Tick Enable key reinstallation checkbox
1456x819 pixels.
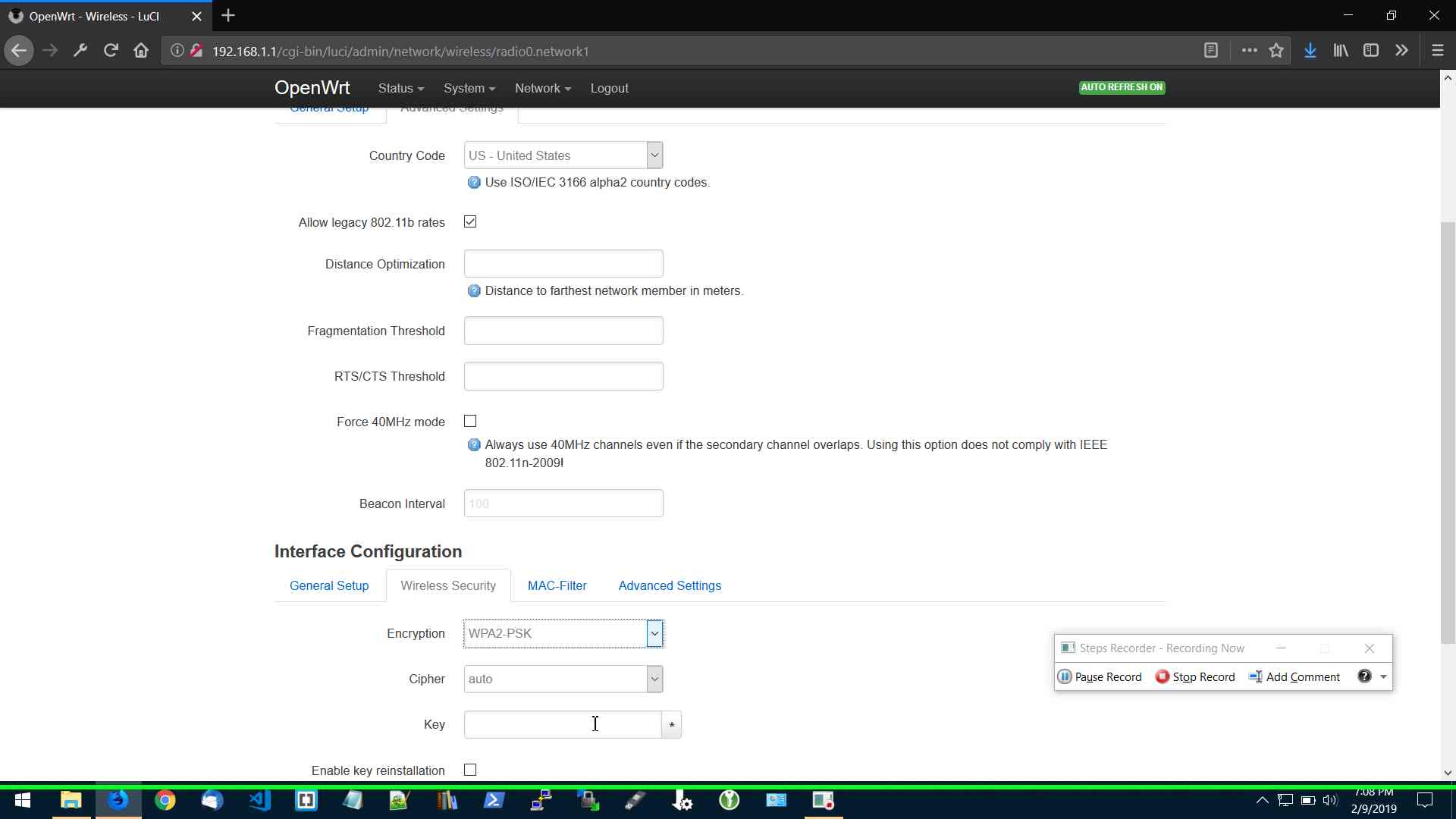pyautogui.click(x=470, y=770)
